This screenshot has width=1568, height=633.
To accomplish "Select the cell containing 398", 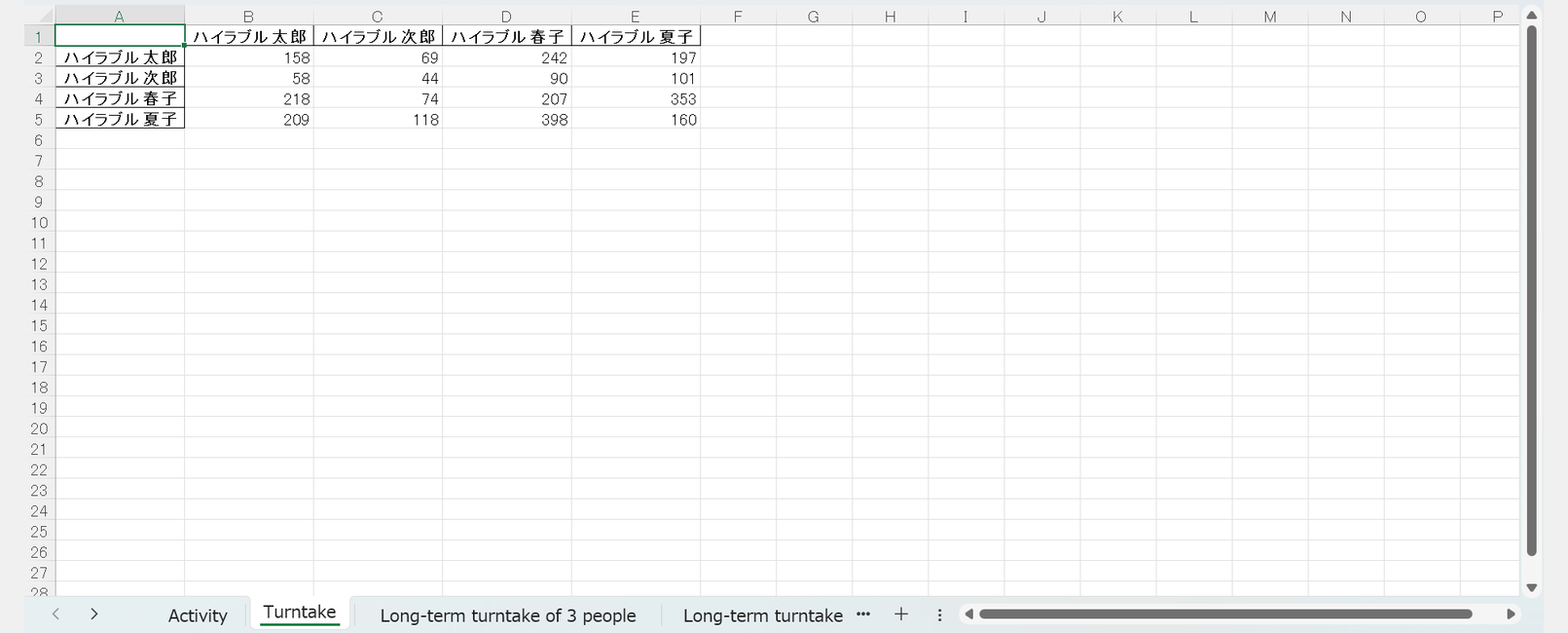I will 507,120.
